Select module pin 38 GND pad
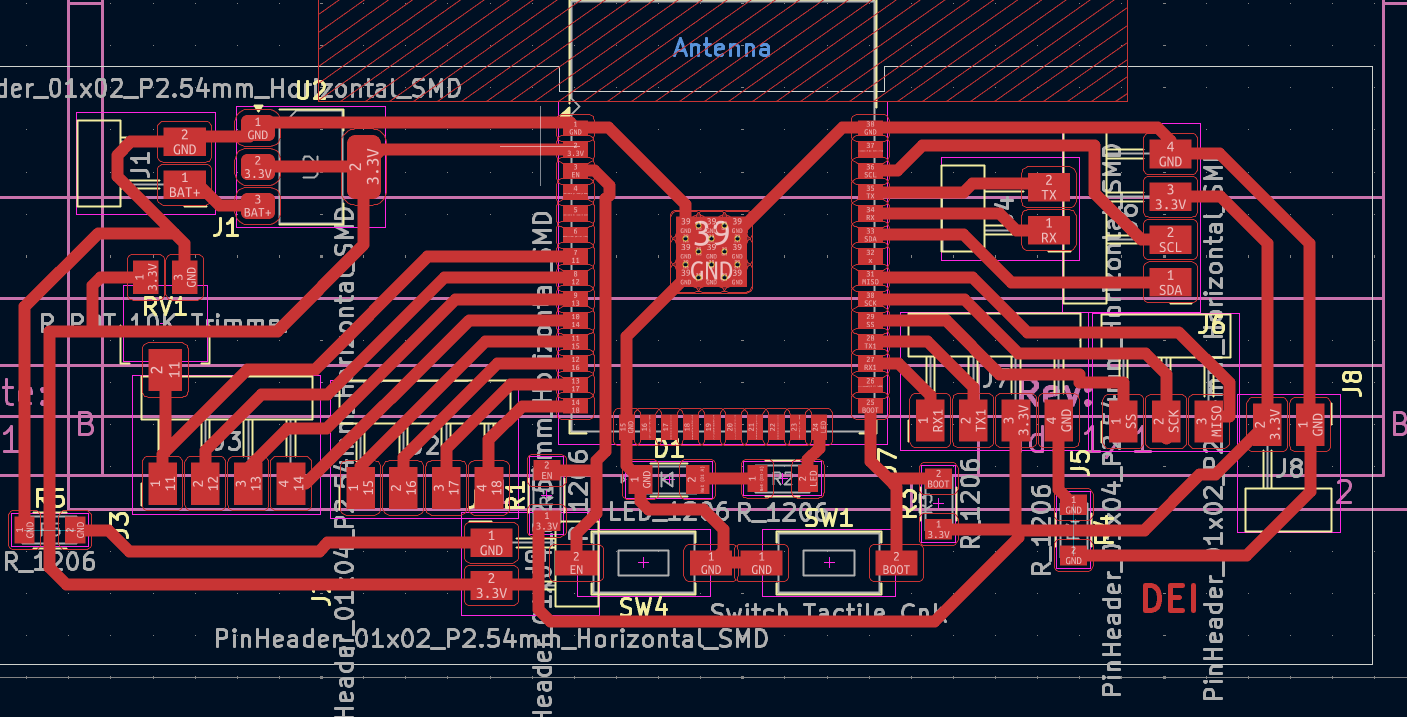Viewport: 1407px width, 717px height. point(870,128)
